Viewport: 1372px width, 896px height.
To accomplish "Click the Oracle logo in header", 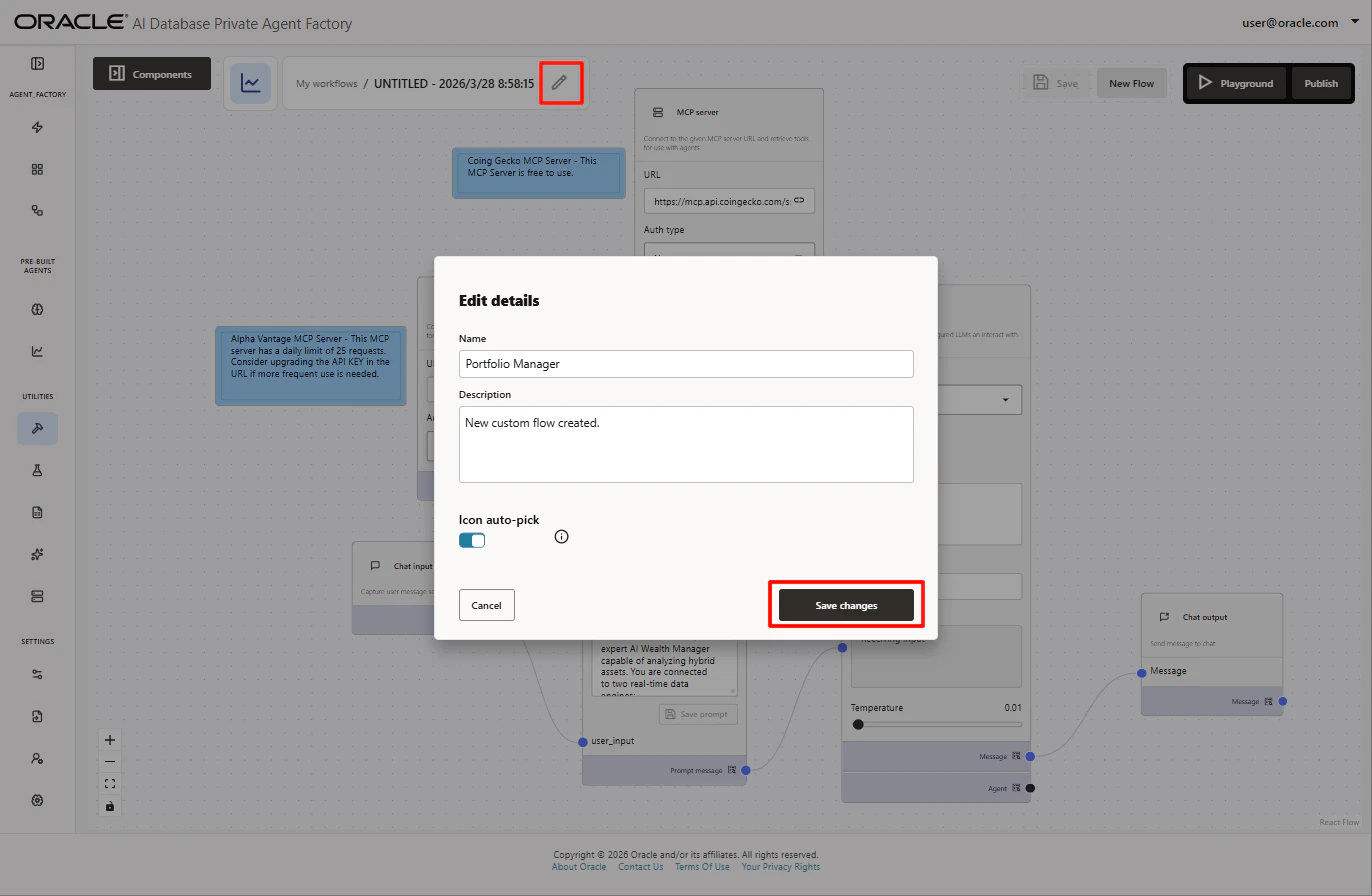I will coord(71,21).
